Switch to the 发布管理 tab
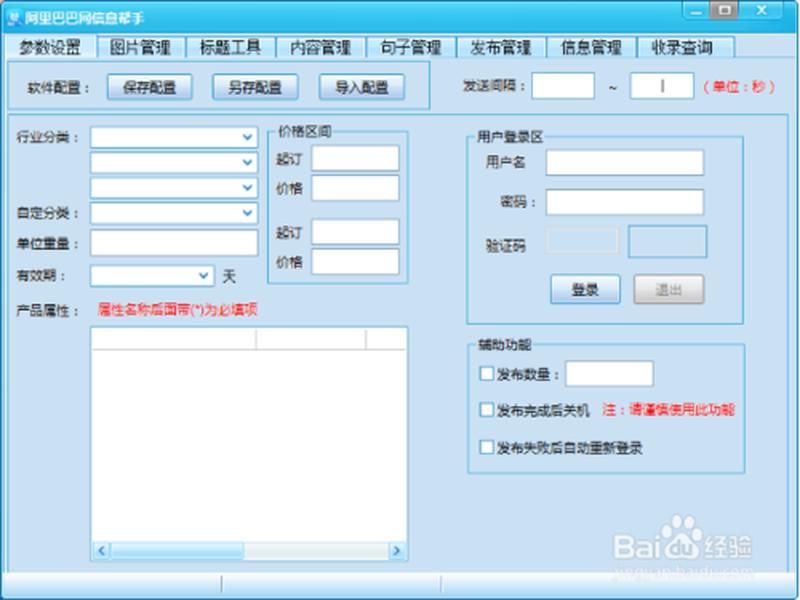Viewport: 800px width, 600px height. pos(502,47)
